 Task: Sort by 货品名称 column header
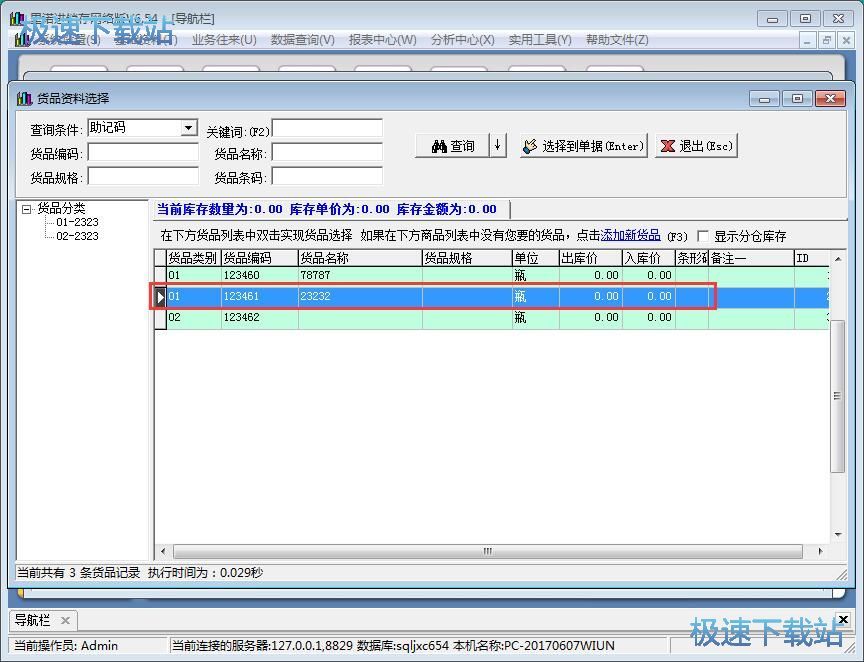pyautogui.click(x=360, y=258)
